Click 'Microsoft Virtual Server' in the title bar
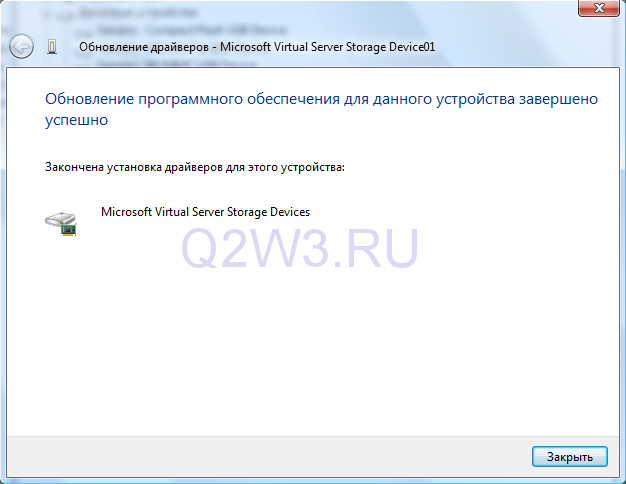The width and height of the screenshot is (626, 484). [280, 47]
